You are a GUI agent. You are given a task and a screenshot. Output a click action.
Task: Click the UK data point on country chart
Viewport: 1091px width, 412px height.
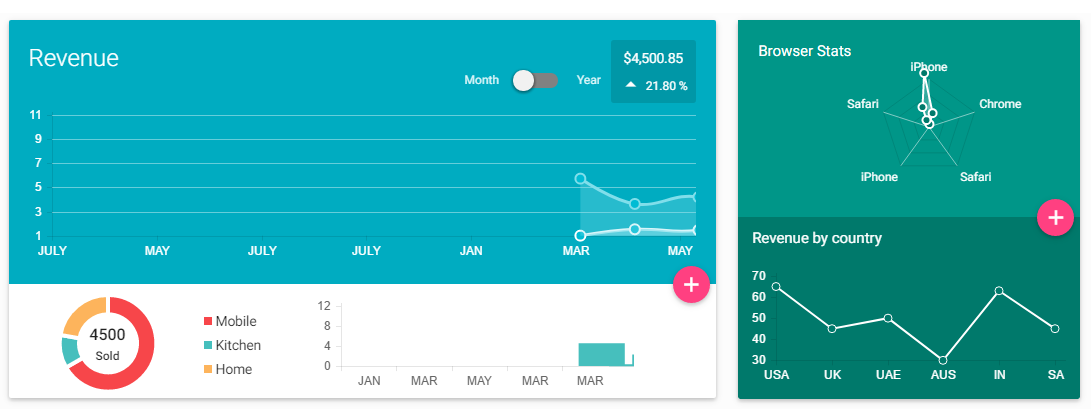coord(832,328)
